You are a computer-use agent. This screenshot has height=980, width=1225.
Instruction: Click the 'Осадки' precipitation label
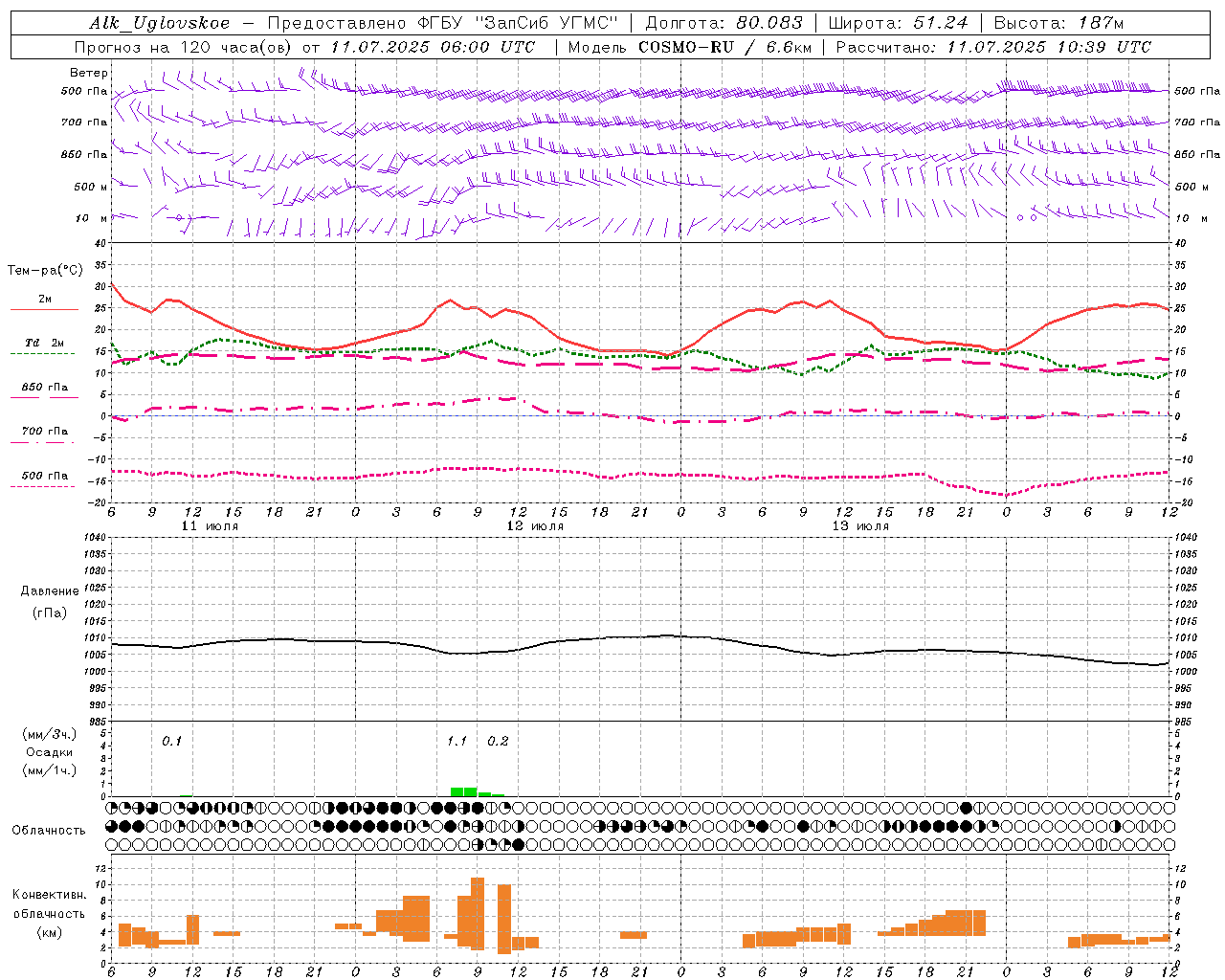[50, 752]
